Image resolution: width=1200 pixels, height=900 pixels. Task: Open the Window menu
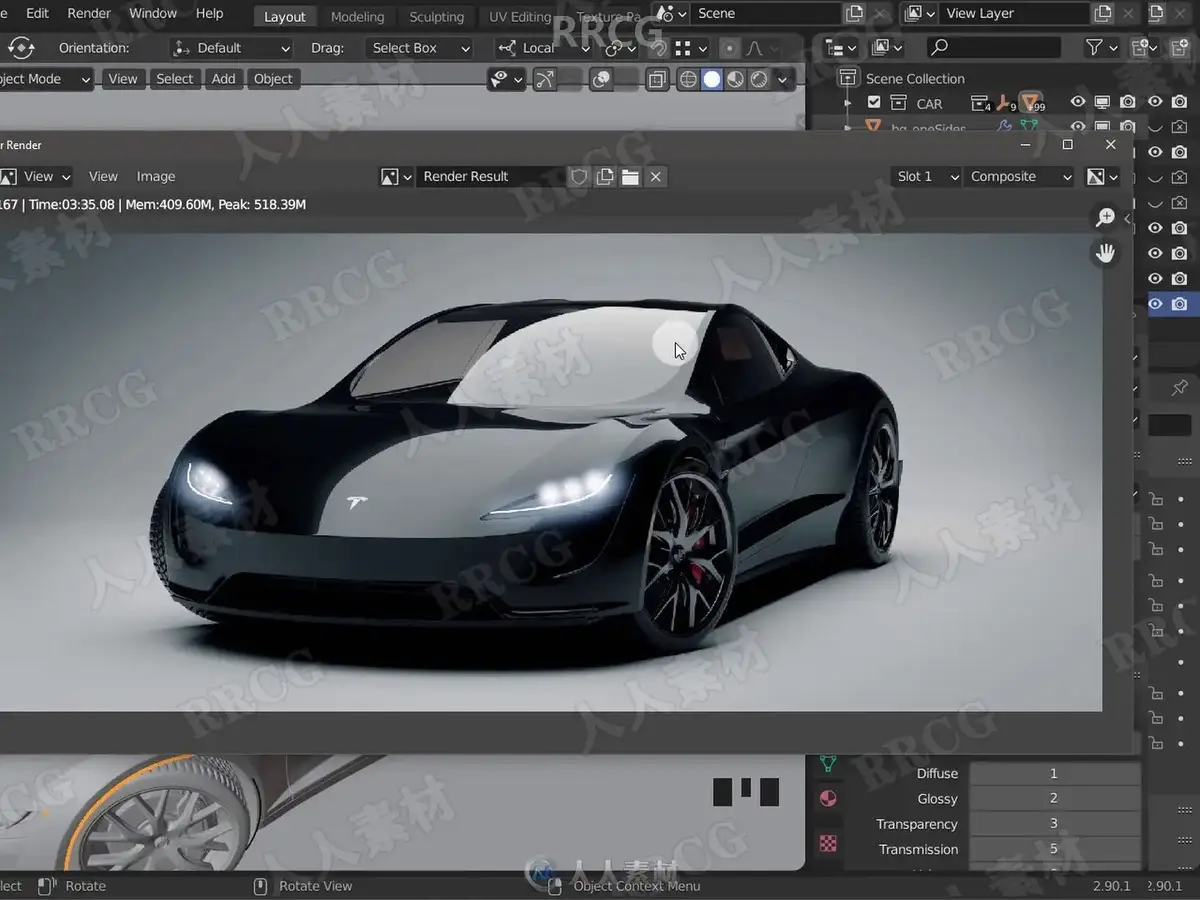(153, 14)
